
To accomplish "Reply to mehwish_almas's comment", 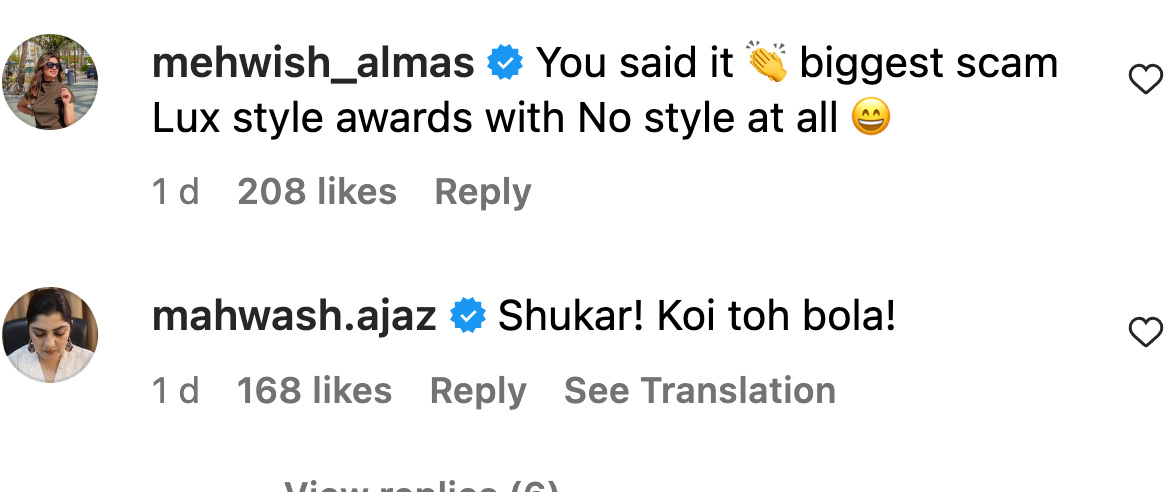I will pos(483,192).
